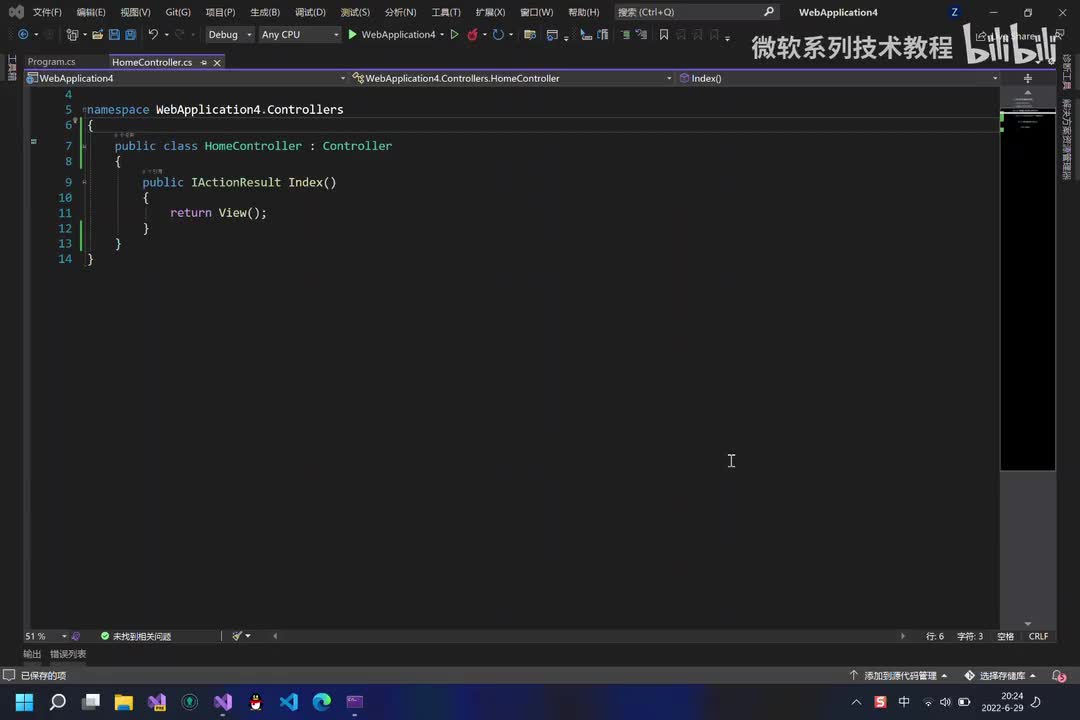
Task: Pin the HomeController.cs tab
Action: pos(204,63)
